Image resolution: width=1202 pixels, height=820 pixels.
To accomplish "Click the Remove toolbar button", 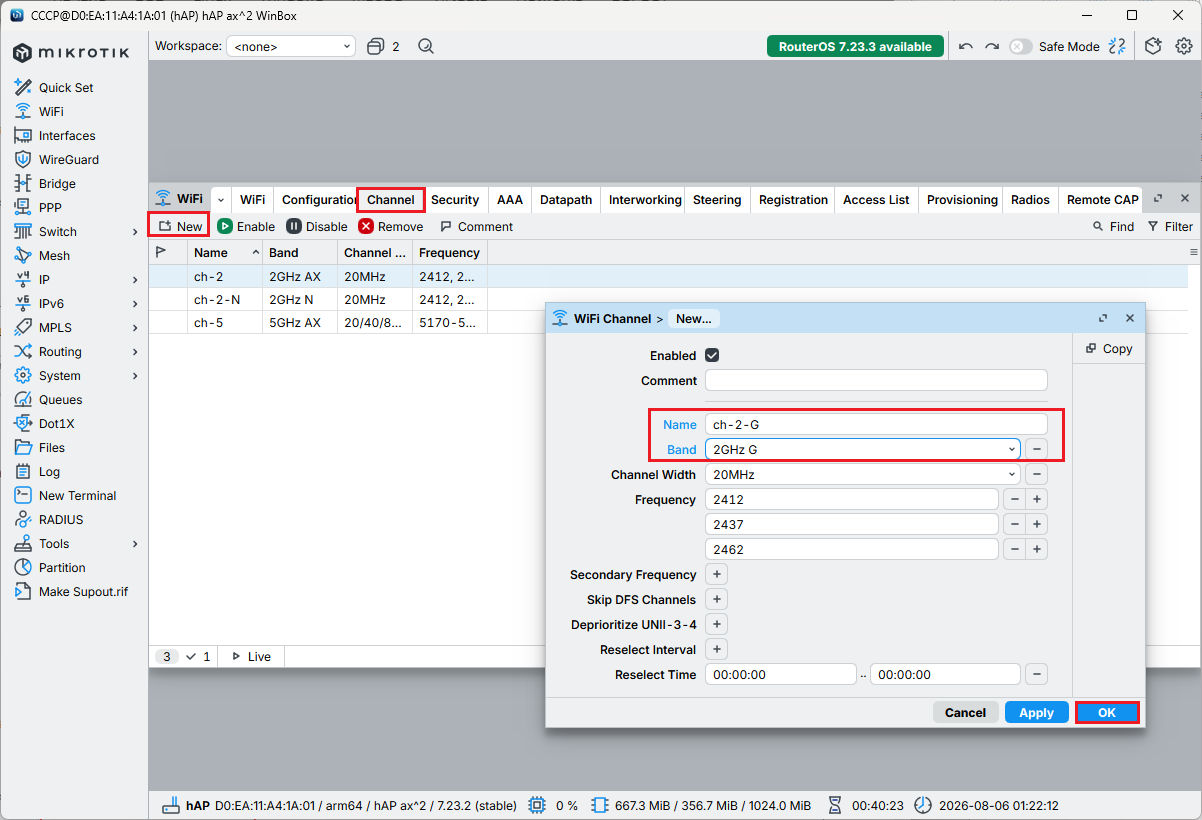I will 391,226.
